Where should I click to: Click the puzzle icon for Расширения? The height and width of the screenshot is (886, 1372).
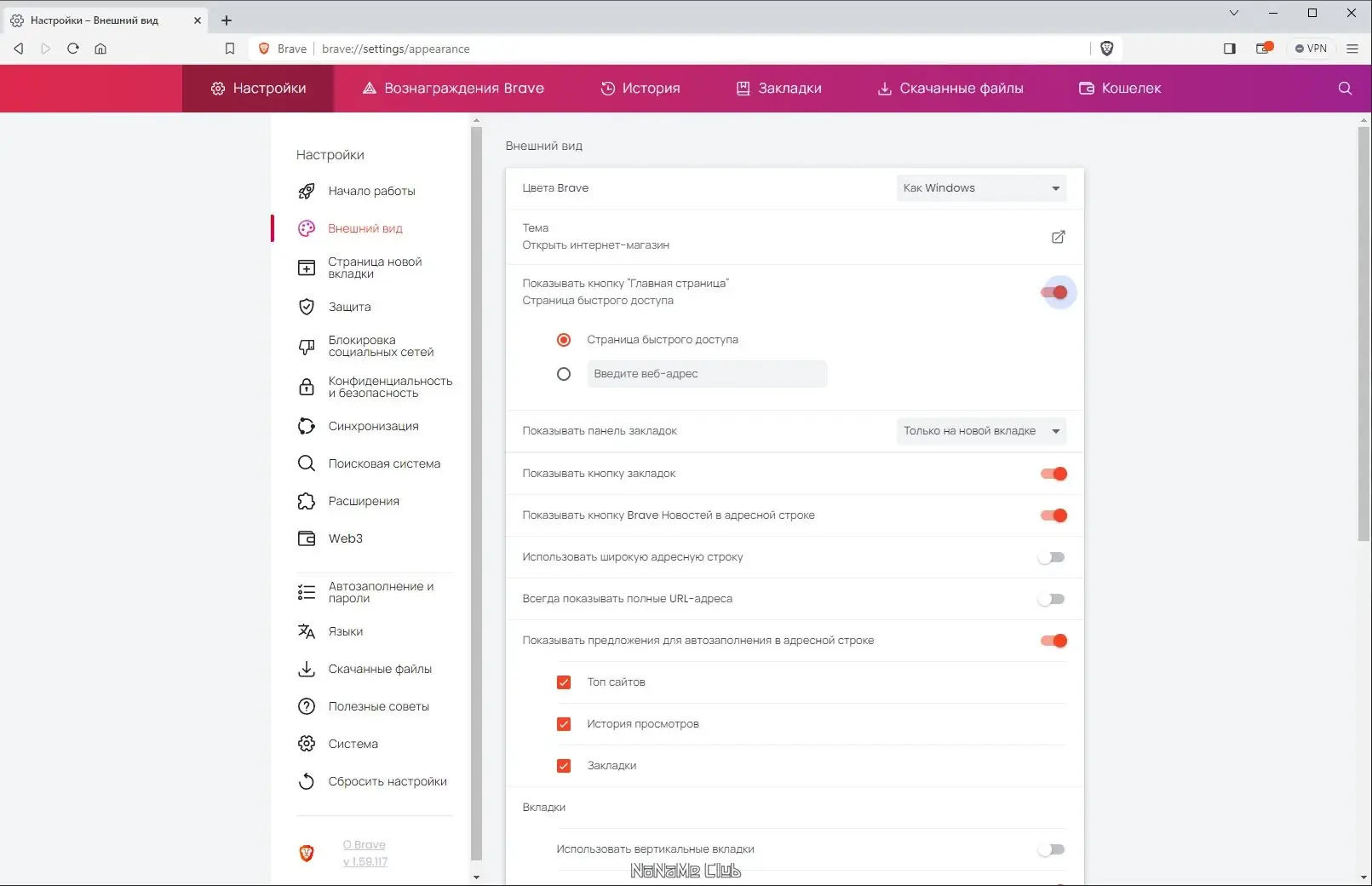point(307,501)
